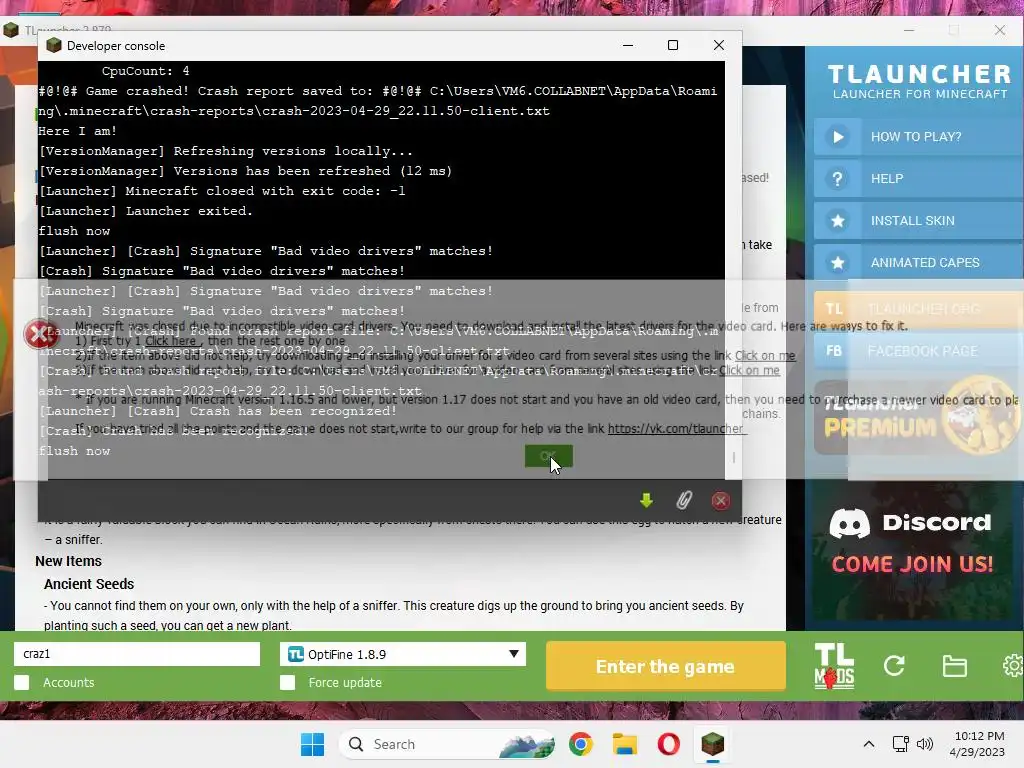Open the HOW TO PLAY? menu item
The width and height of the screenshot is (1024, 768).
tap(918, 136)
